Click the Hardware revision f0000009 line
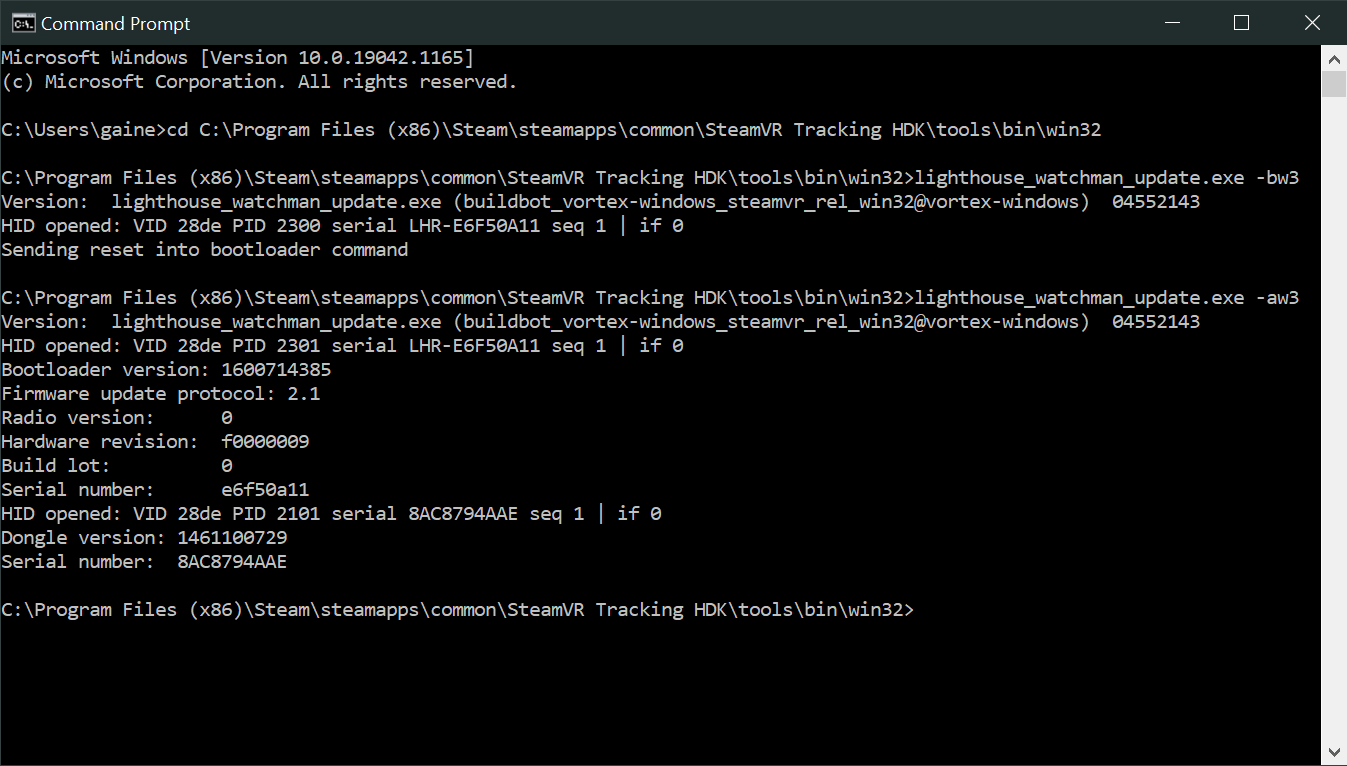The width and height of the screenshot is (1347, 766). [155, 442]
